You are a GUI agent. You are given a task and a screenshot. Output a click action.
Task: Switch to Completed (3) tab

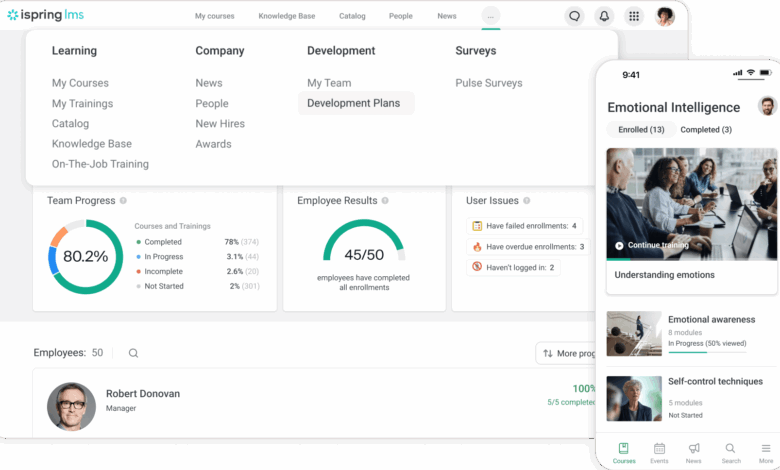tap(706, 130)
